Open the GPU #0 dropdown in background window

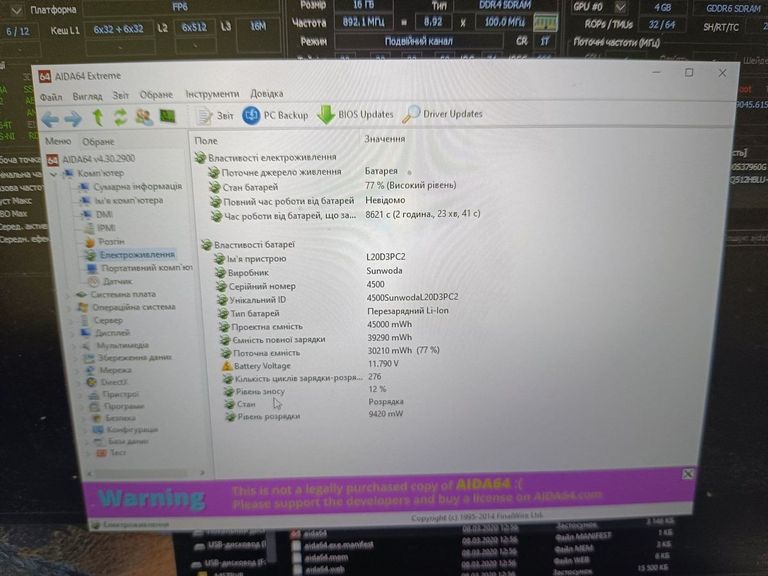tap(620, 7)
